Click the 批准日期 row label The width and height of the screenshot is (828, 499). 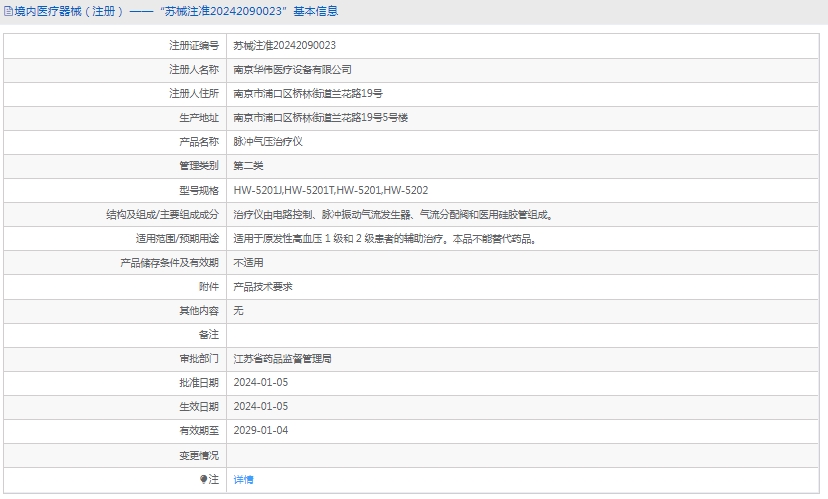[198, 383]
